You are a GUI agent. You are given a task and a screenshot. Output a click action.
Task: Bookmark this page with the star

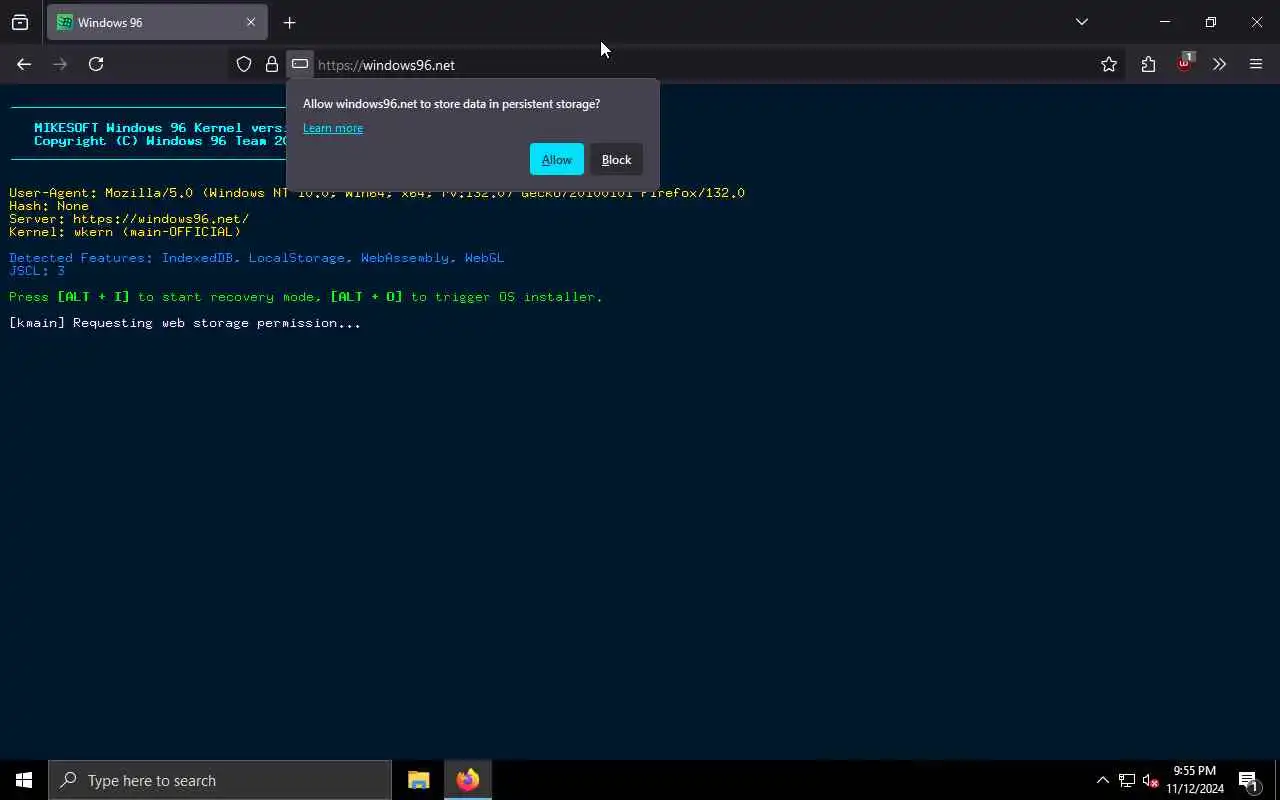pos(1109,64)
